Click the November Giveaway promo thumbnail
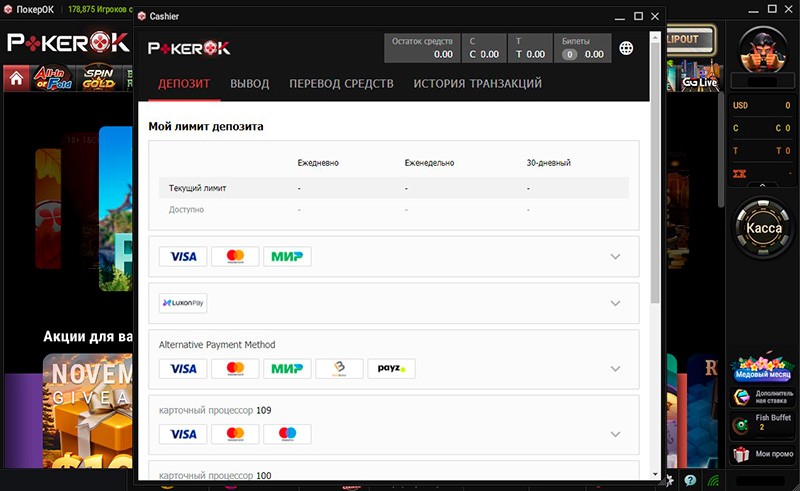Image resolution: width=800 pixels, height=491 pixels. click(88, 411)
